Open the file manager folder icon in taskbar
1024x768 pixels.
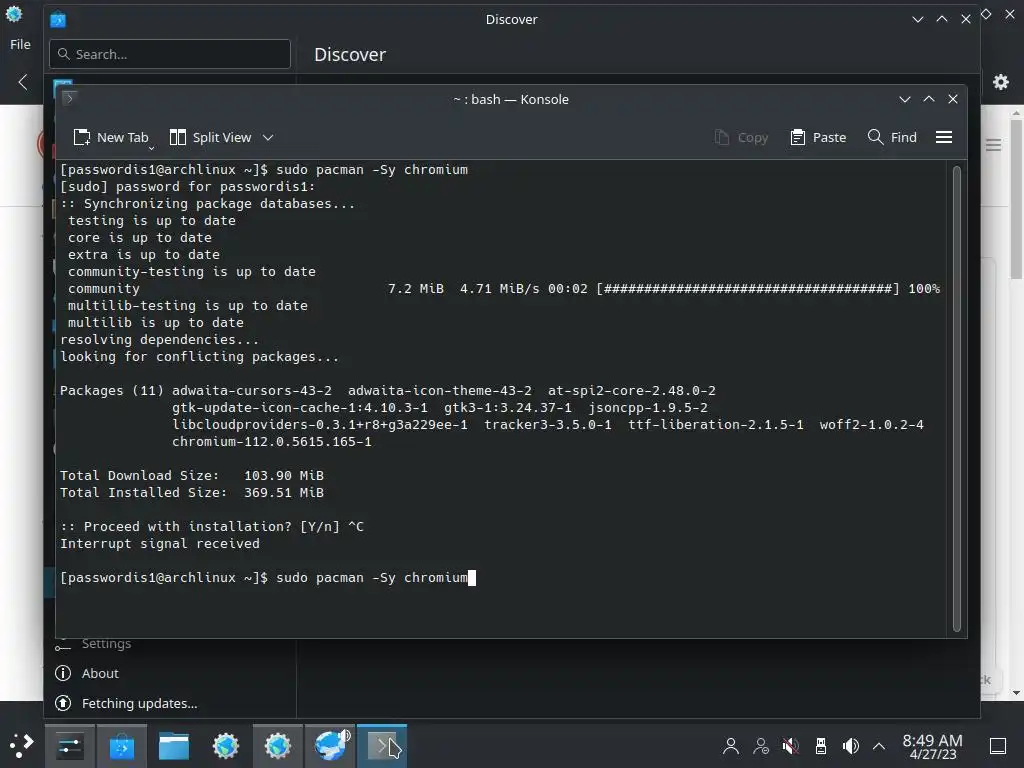coord(174,746)
